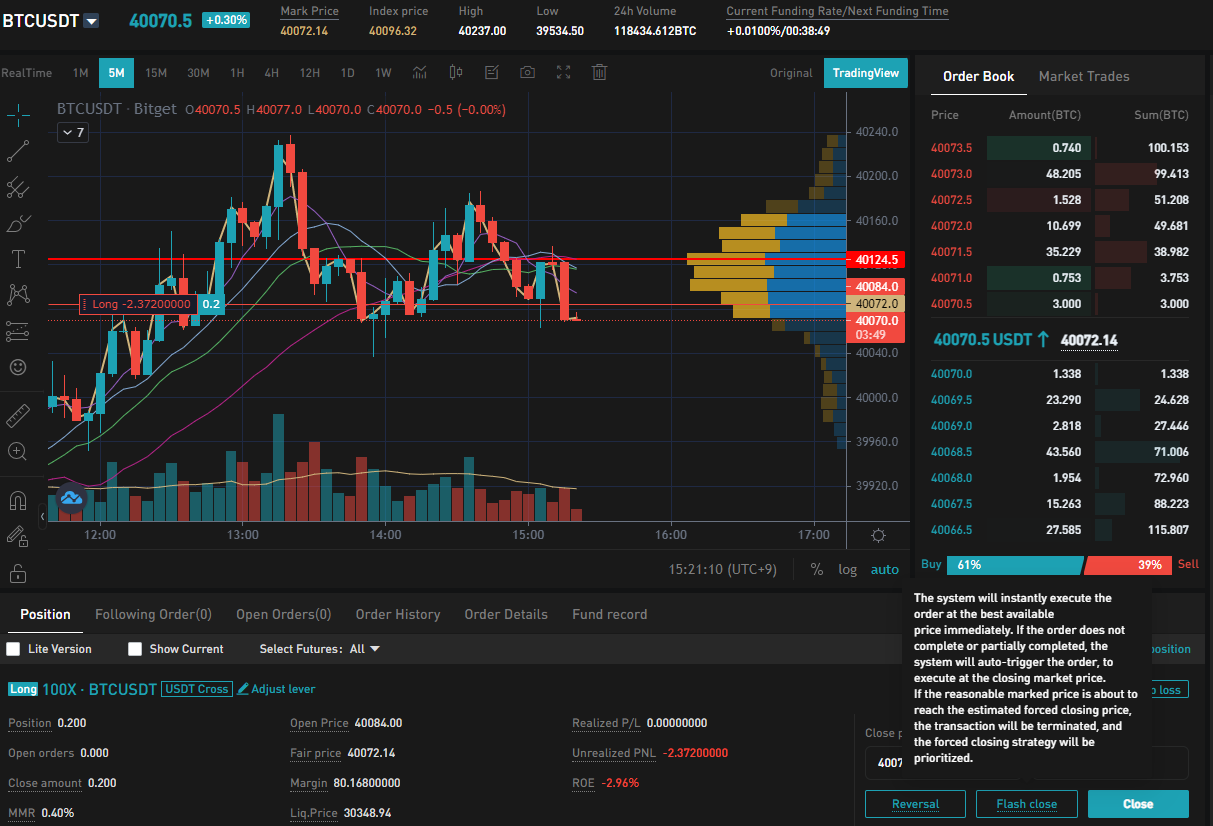
Task: Select the 1M timeframe
Action: click(x=80, y=73)
